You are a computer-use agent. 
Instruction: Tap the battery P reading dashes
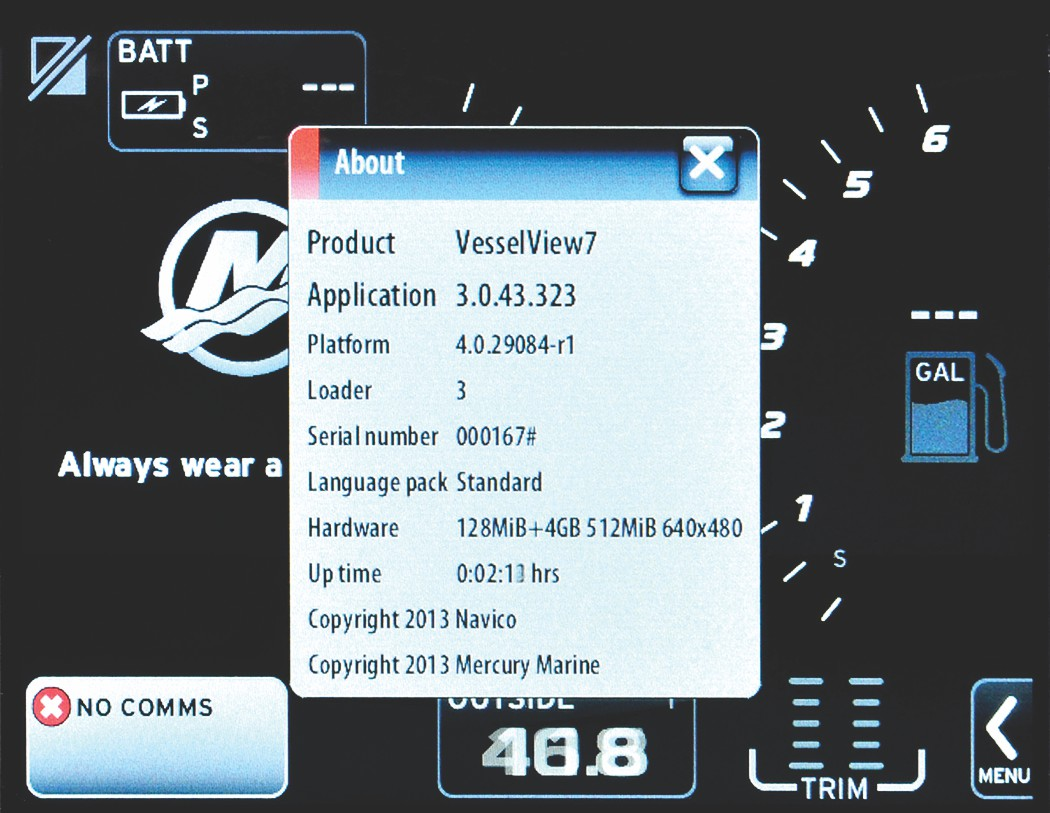pos(328,87)
